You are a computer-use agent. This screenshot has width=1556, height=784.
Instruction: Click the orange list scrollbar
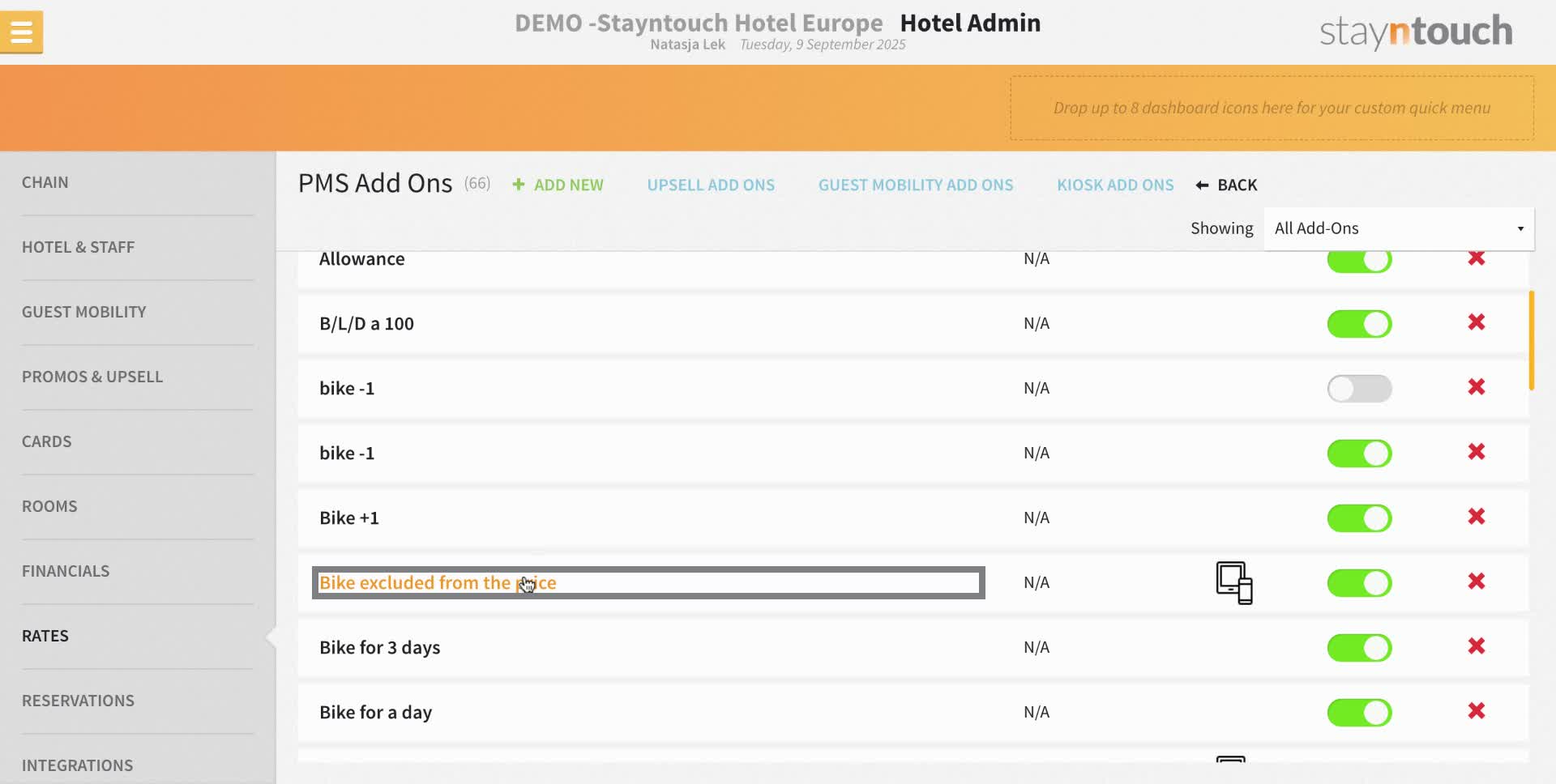pyautogui.click(x=1532, y=340)
